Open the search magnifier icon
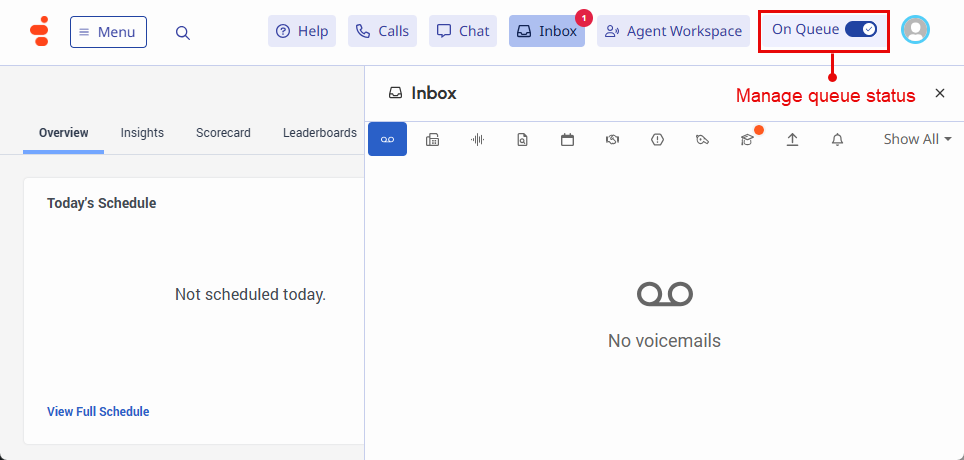The height and width of the screenshot is (460, 964). coord(182,32)
